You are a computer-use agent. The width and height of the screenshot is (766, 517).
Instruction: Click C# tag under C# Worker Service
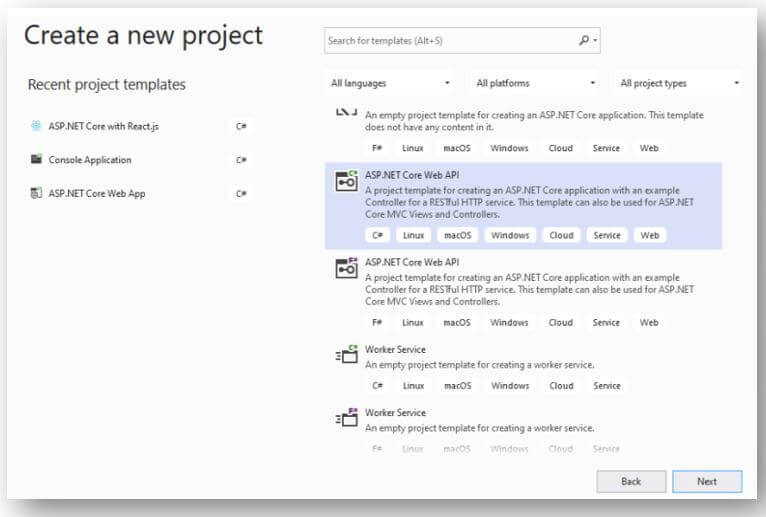click(x=377, y=386)
